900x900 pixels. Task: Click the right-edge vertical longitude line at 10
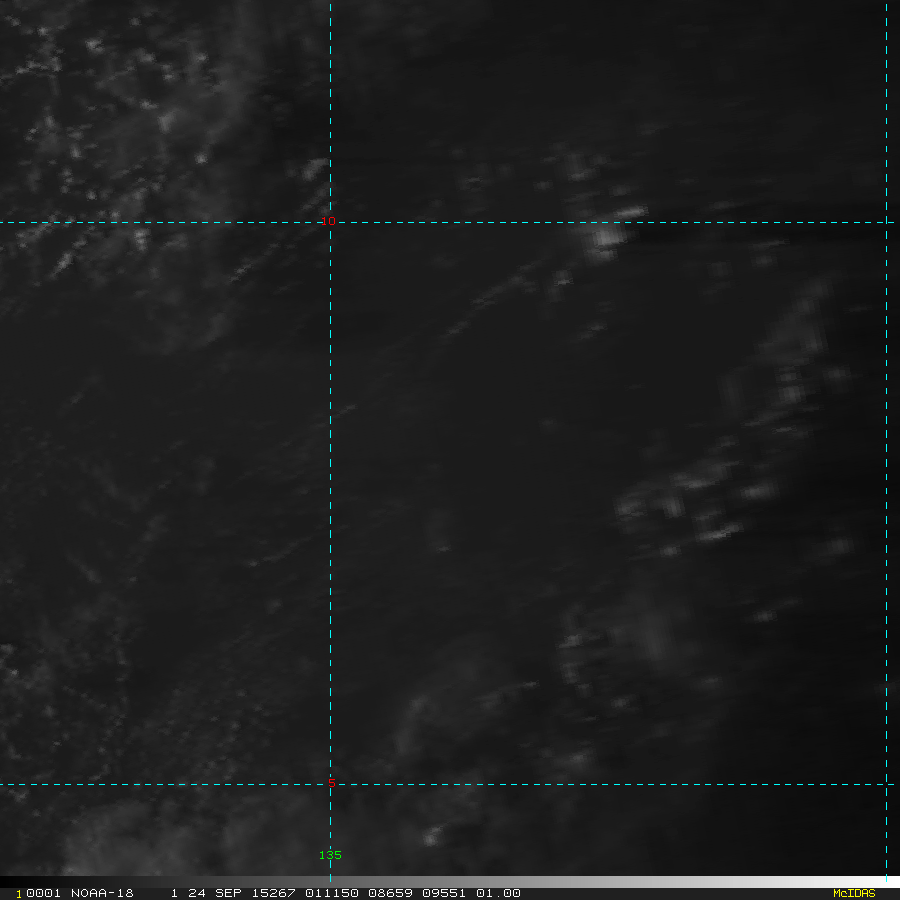886,222
